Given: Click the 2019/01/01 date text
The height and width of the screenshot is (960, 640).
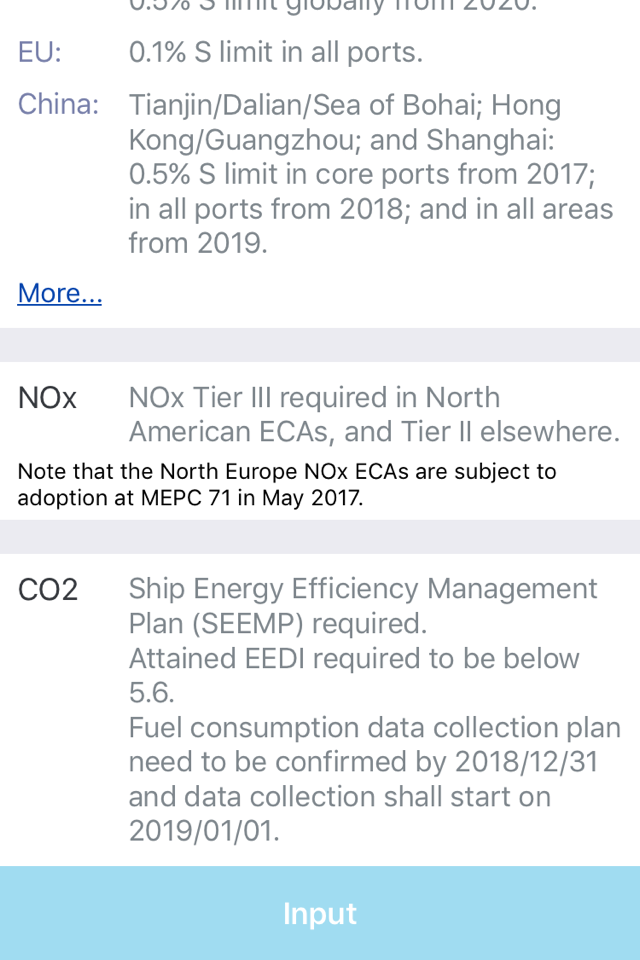Looking at the screenshot, I should point(204,831).
